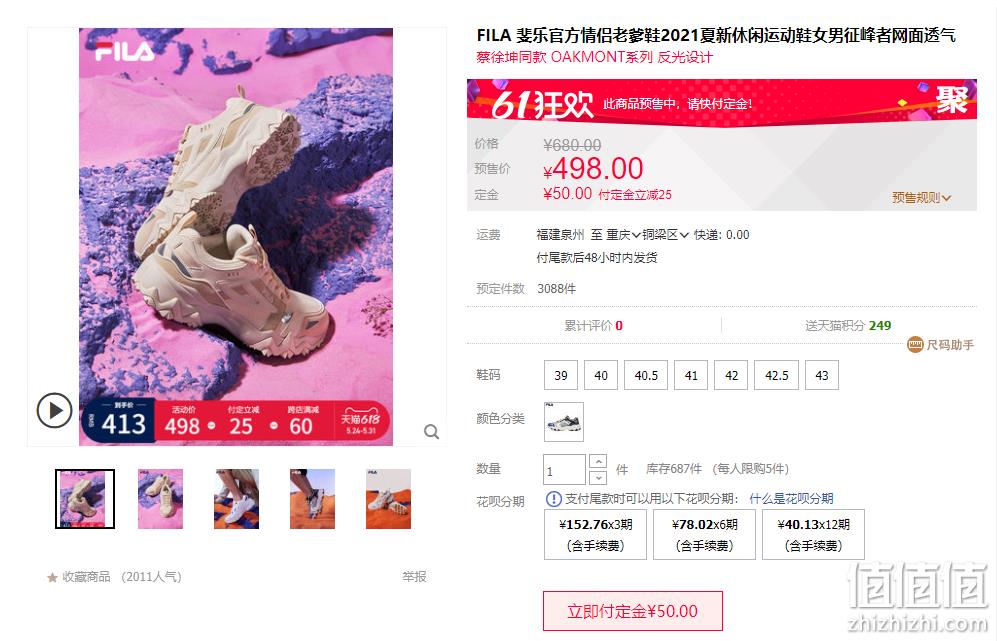Click the star icon to 收藏商品
Screen dimensions: 997x641
click(52, 577)
